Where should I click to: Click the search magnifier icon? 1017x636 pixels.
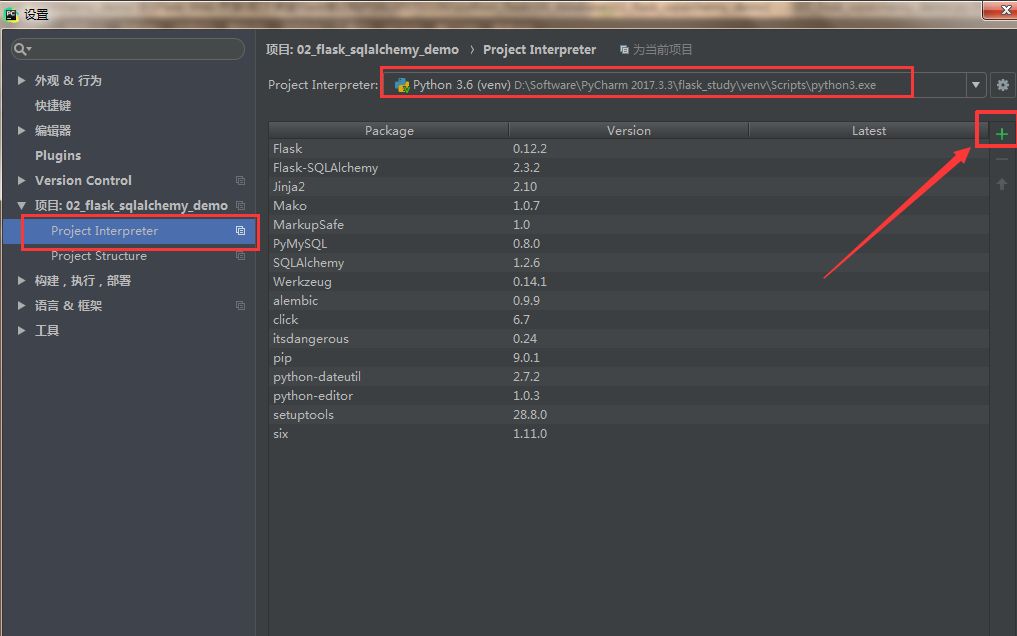21,49
